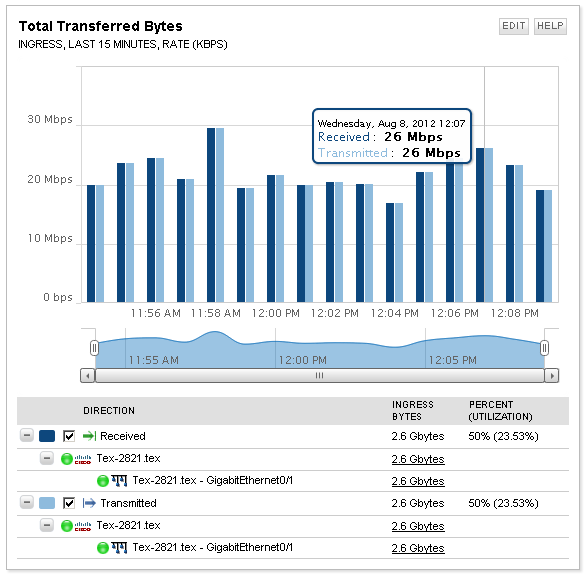Click Cisco logo icon under Transmitted
The image size is (588, 584).
(83, 526)
